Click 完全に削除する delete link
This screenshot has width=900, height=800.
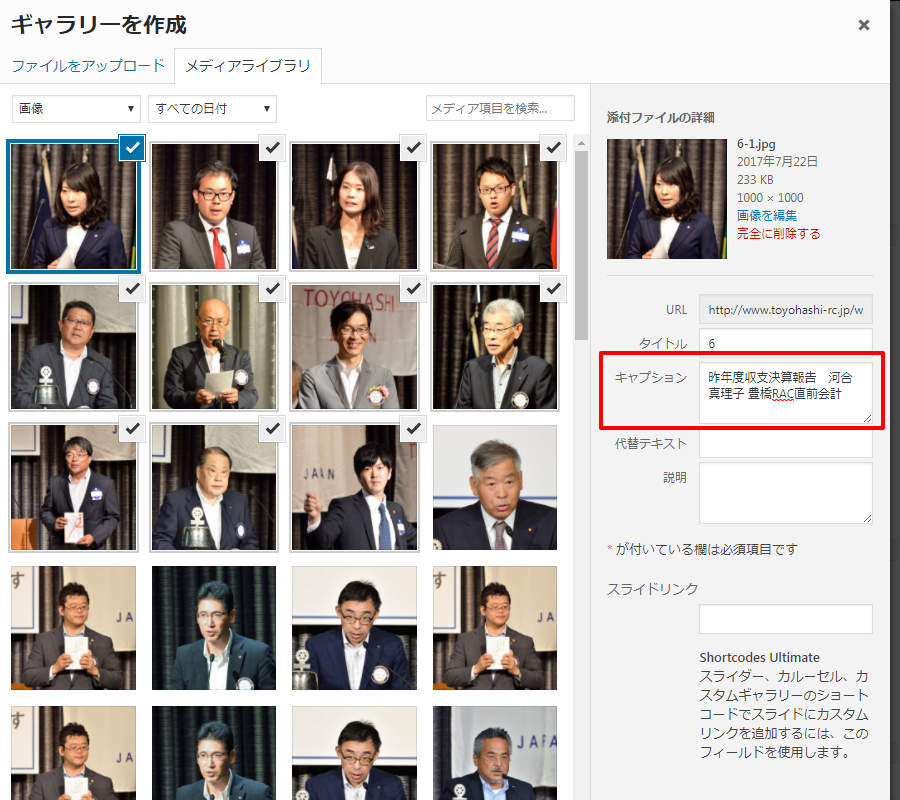[x=778, y=233]
